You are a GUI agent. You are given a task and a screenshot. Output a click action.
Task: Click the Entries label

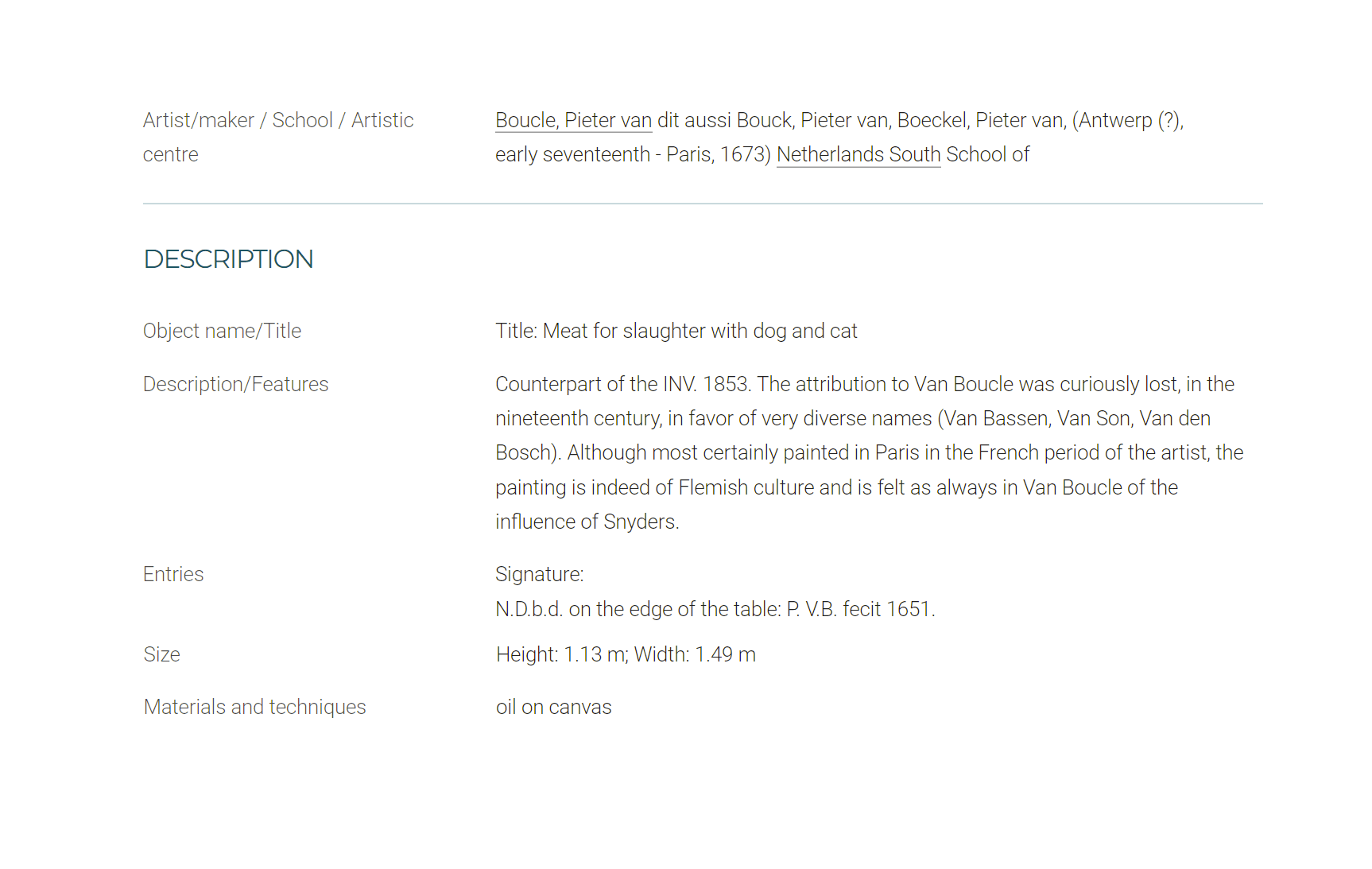173,574
